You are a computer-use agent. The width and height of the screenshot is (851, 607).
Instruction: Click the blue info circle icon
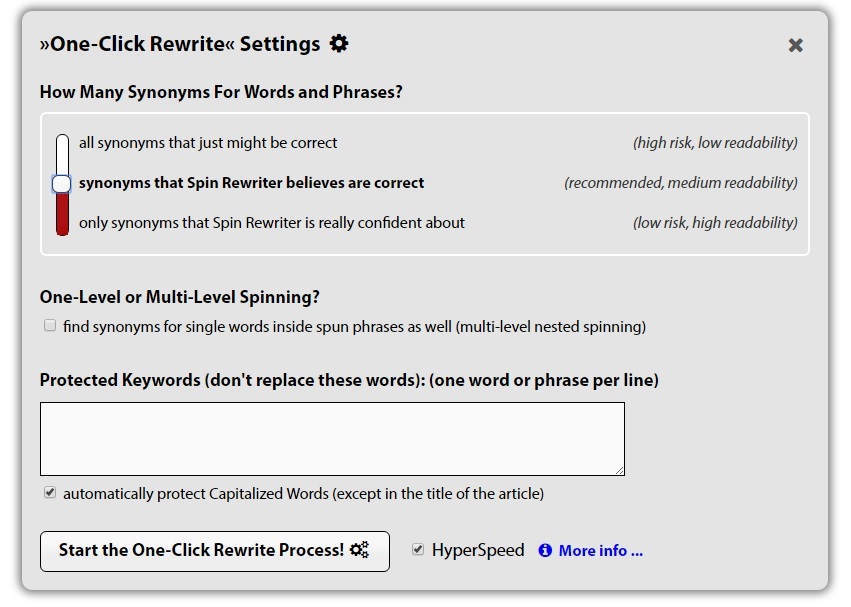tap(545, 551)
